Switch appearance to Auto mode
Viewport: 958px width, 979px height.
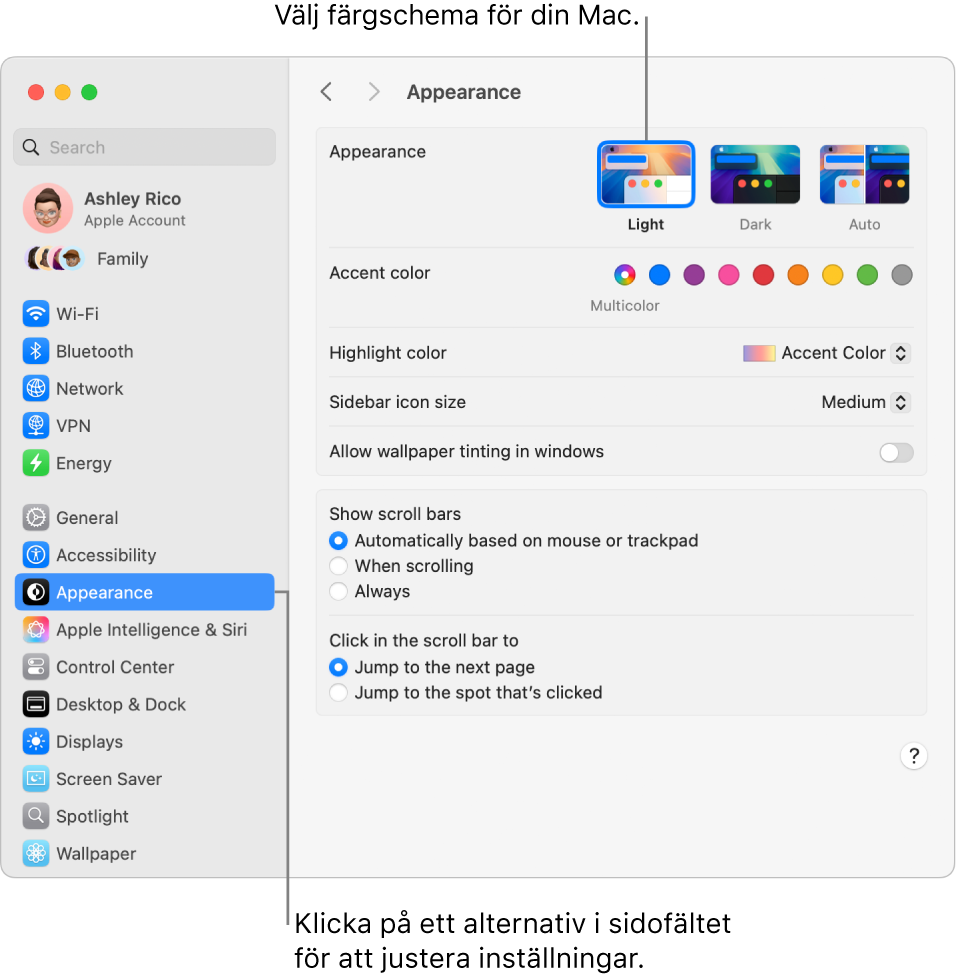point(864,174)
